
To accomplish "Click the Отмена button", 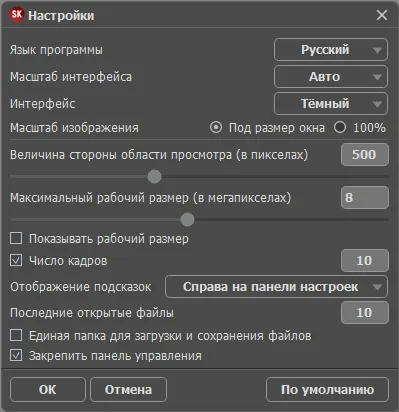I will pyautogui.click(x=128, y=389).
